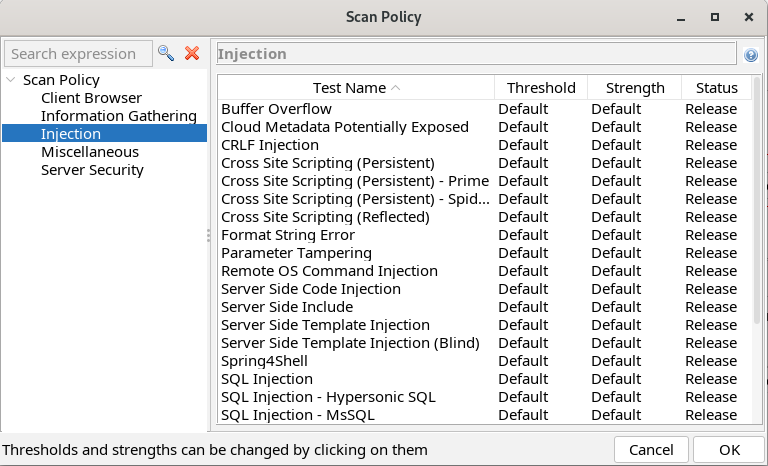This screenshot has height=466, width=768.
Task: Click the red X clear search icon
Action: pyautogui.click(x=192, y=54)
